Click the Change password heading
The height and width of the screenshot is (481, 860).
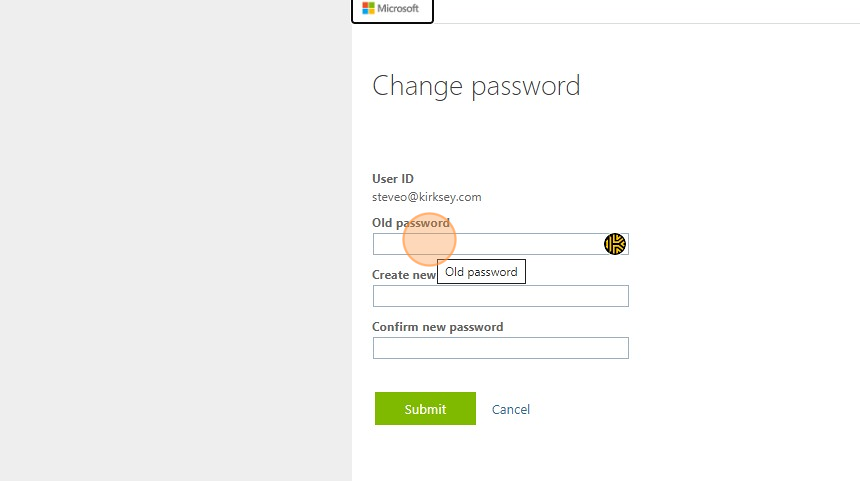476,86
